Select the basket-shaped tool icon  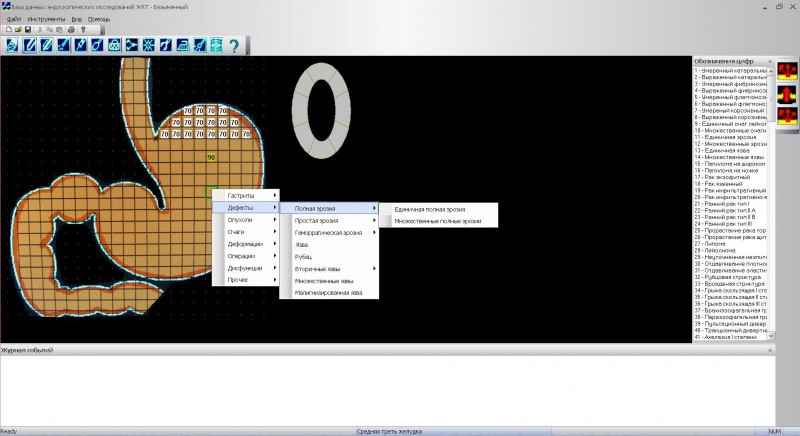(x=114, y=45)
